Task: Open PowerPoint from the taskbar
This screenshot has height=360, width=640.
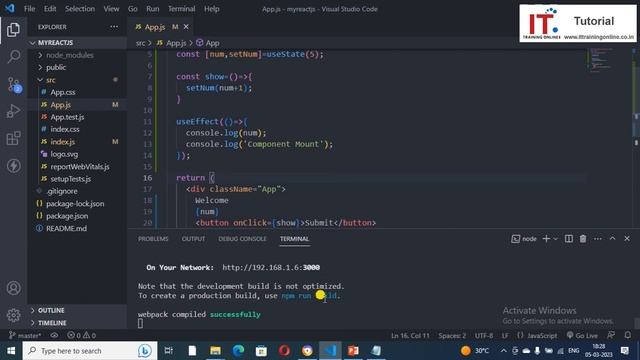Action: [x=353, y=351]
